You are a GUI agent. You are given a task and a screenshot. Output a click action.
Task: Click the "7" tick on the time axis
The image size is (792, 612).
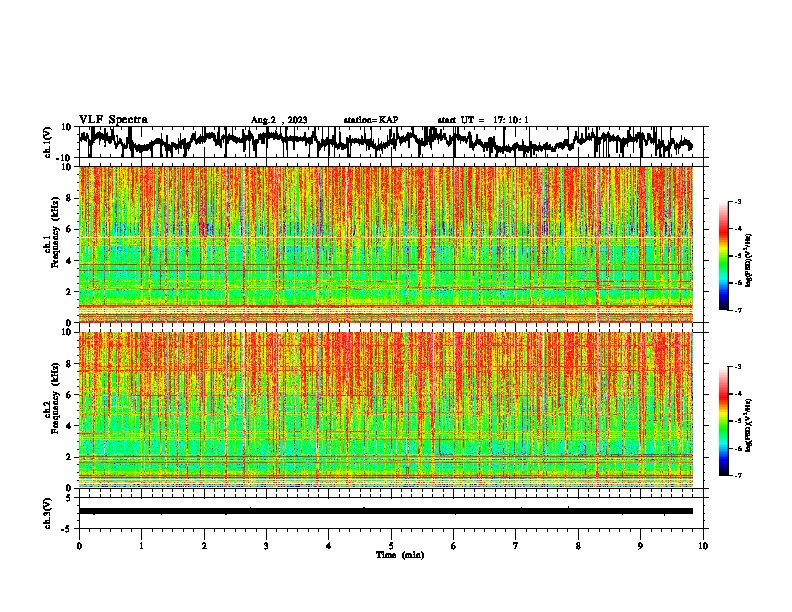[x=516, y=546]
